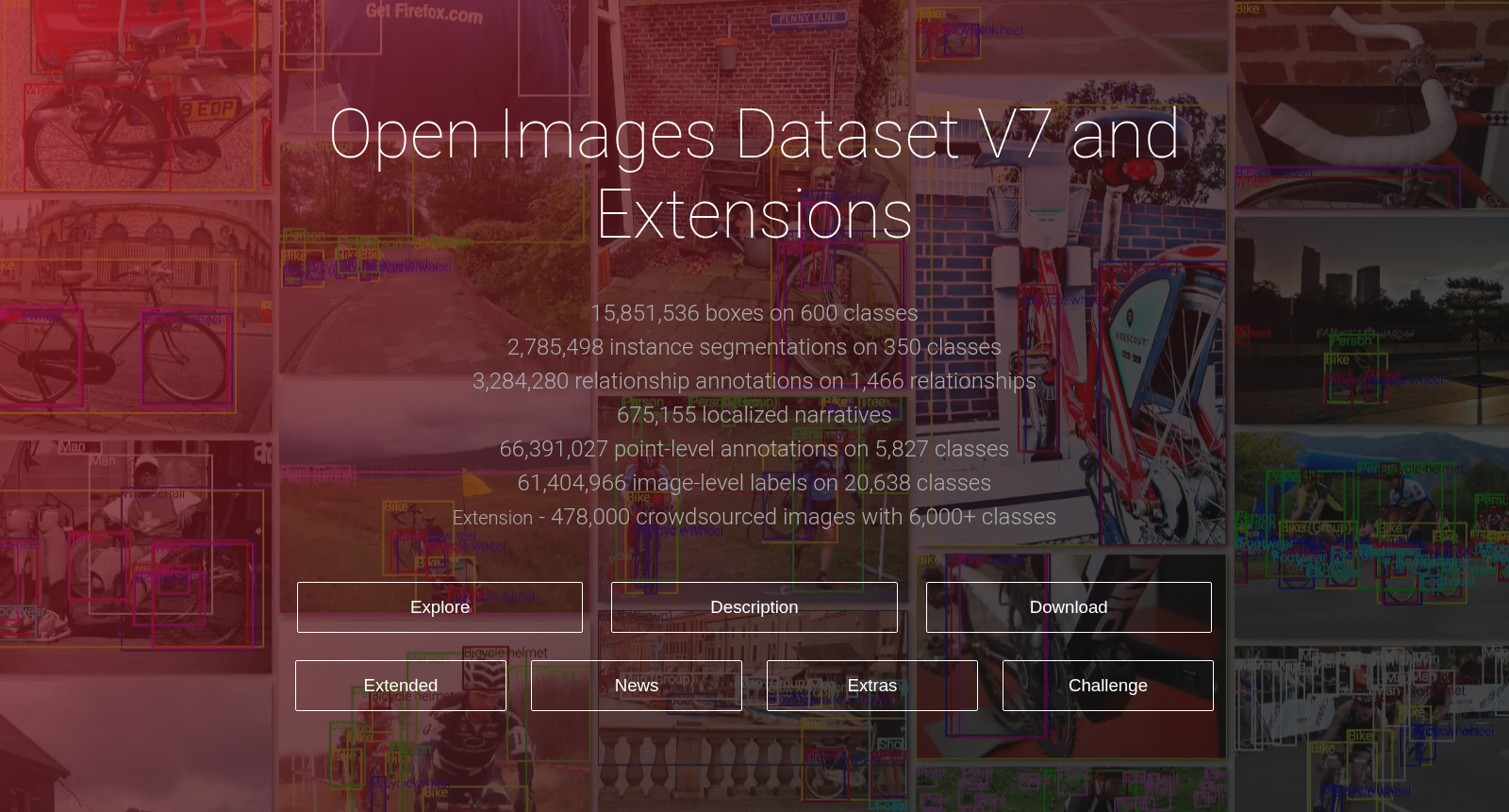
Task: Select the '675,155 localized narratives' text
Action: click(754, 415)
